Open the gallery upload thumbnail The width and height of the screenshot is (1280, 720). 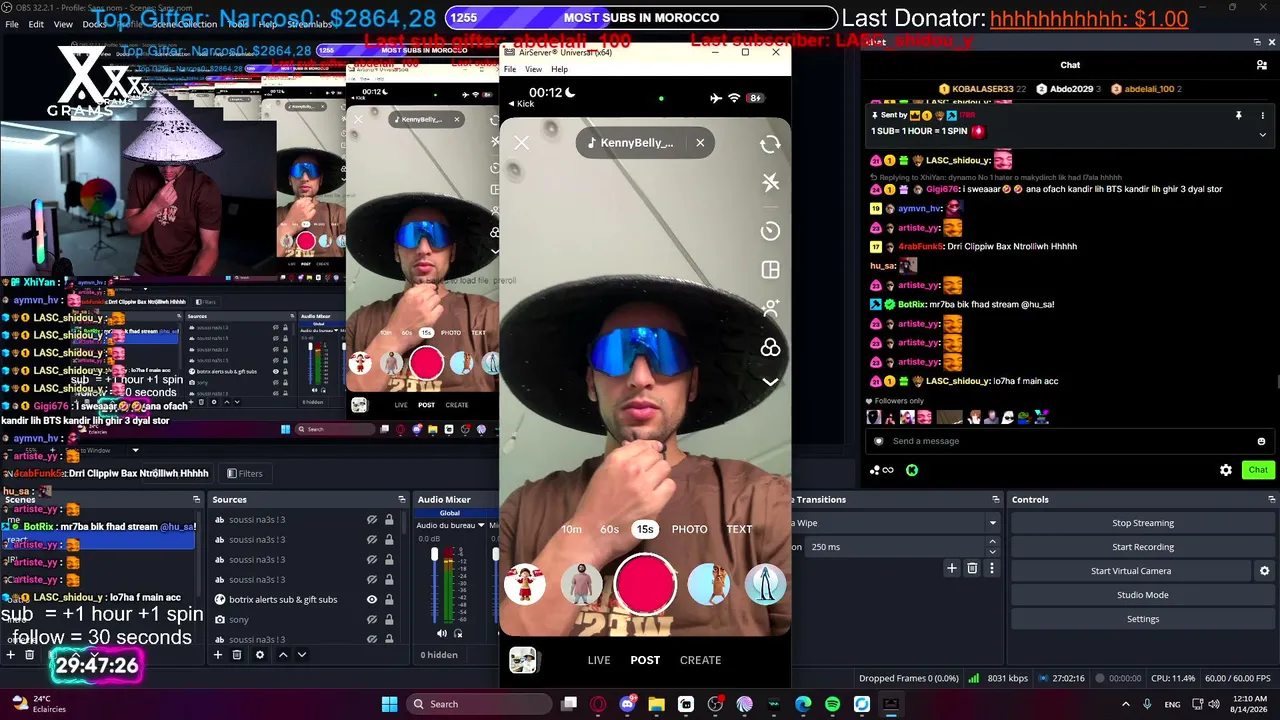pos(523,660)
